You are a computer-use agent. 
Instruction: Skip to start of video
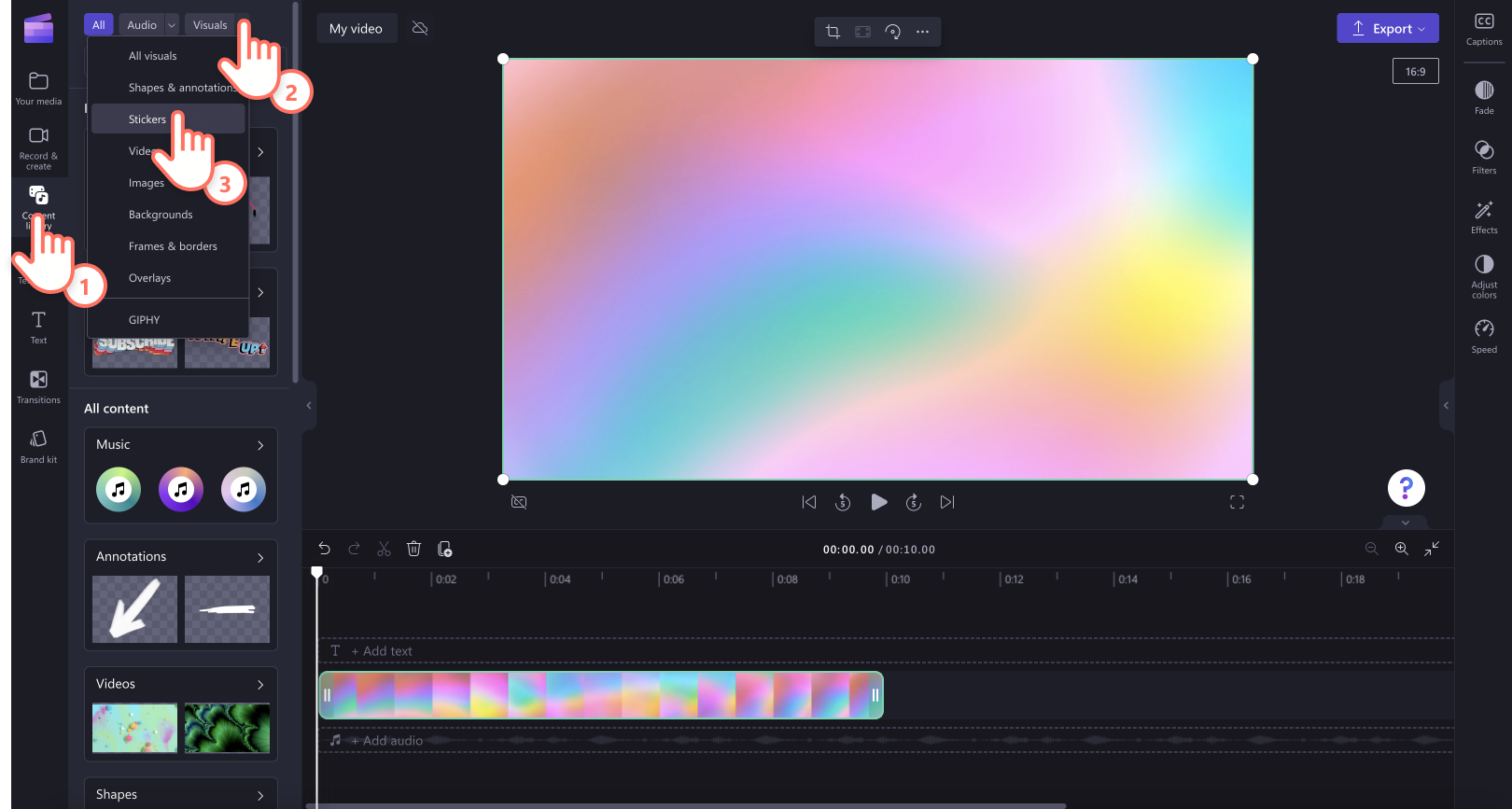[809, 502]
